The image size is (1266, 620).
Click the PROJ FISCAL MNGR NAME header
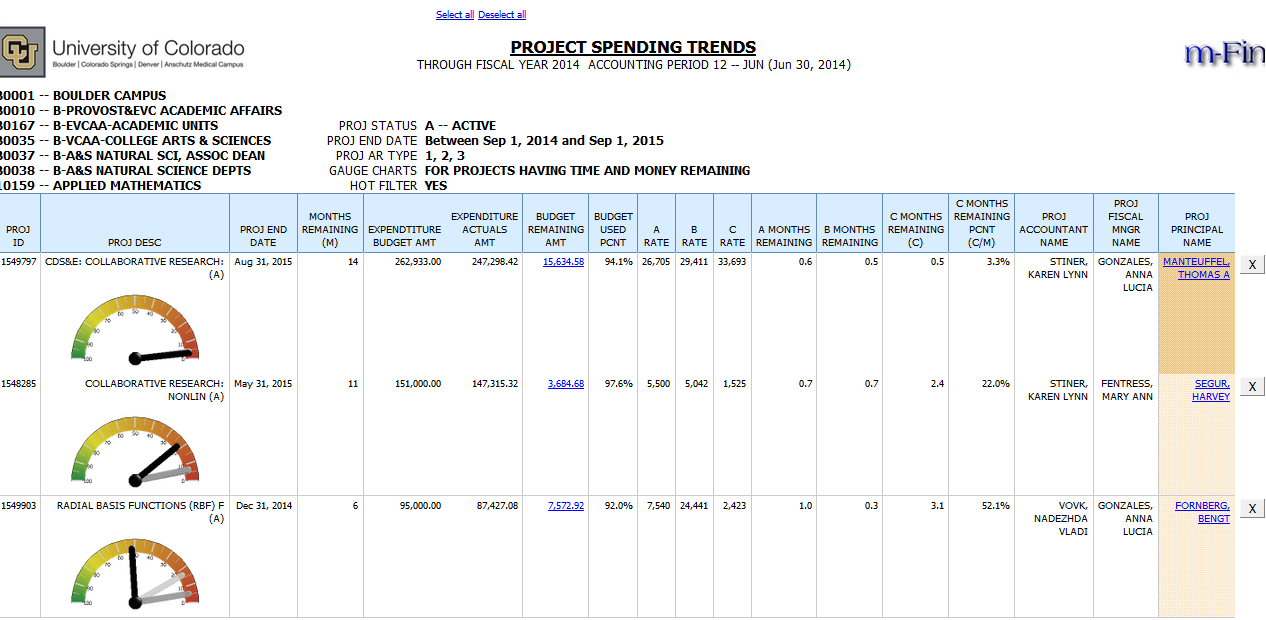pyautogui.click(x=1126, y=223)
